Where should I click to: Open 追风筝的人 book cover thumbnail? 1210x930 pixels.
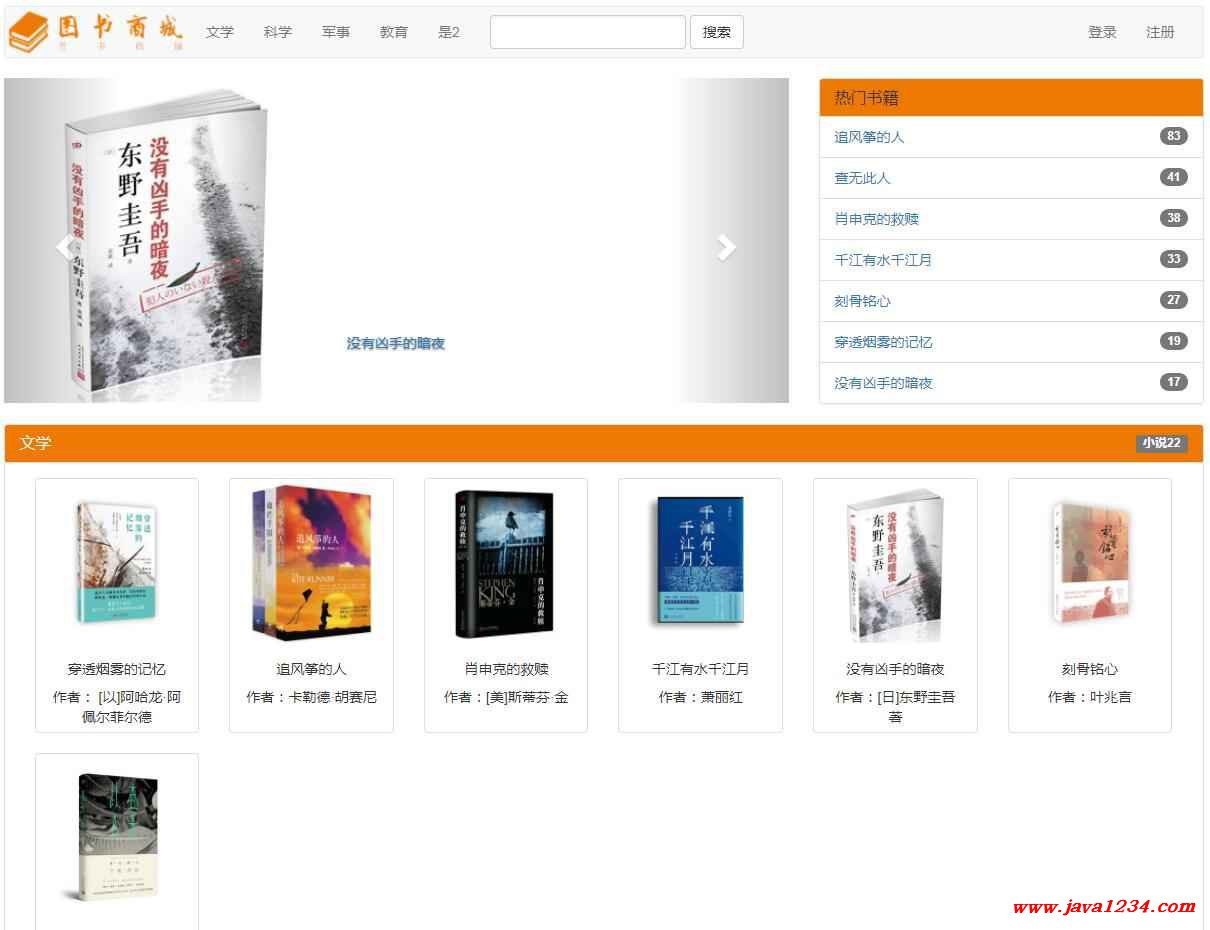[x=311, y=563]
